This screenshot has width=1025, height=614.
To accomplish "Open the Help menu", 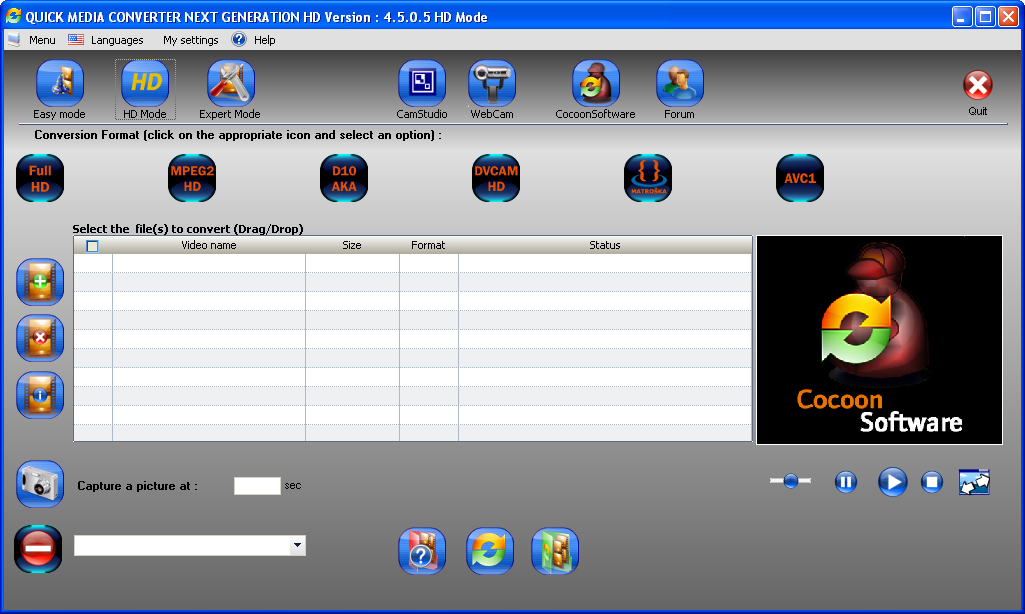I will coord(264,40).
